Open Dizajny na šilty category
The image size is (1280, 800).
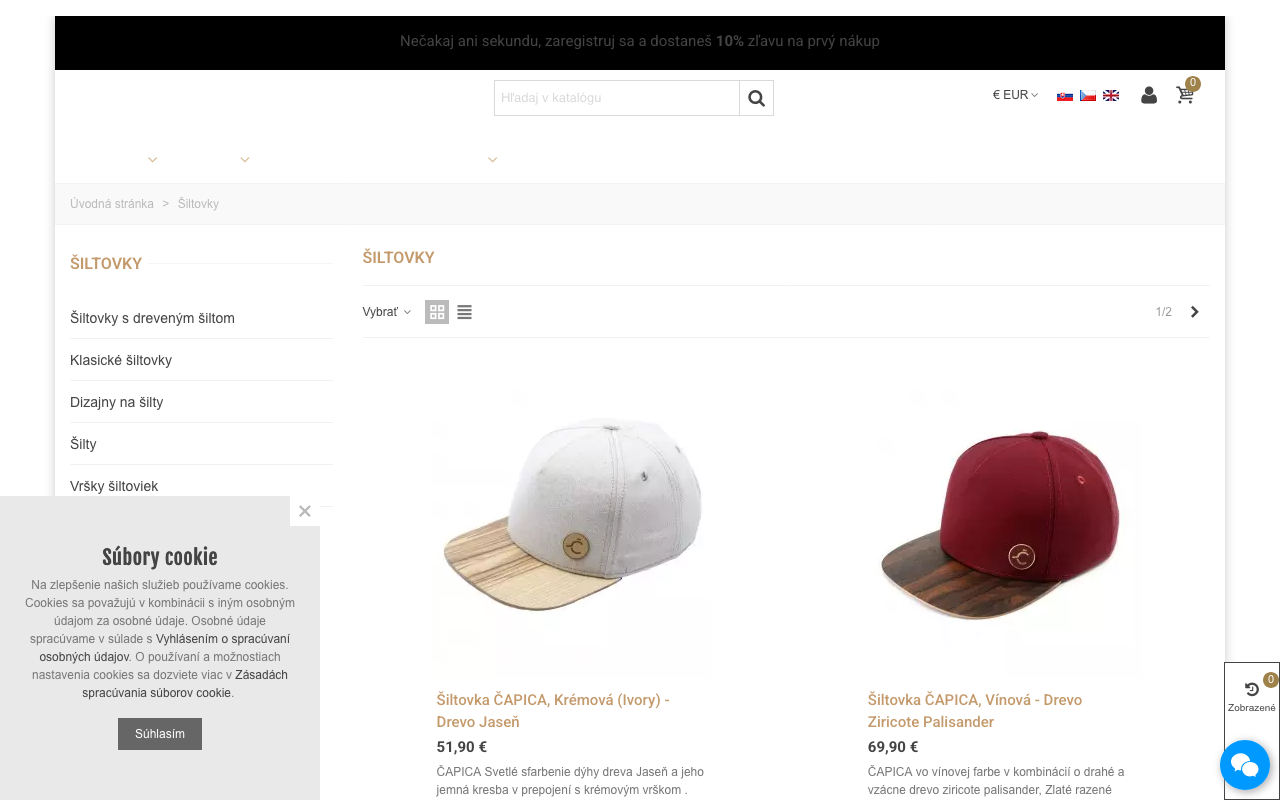point(116,402)
